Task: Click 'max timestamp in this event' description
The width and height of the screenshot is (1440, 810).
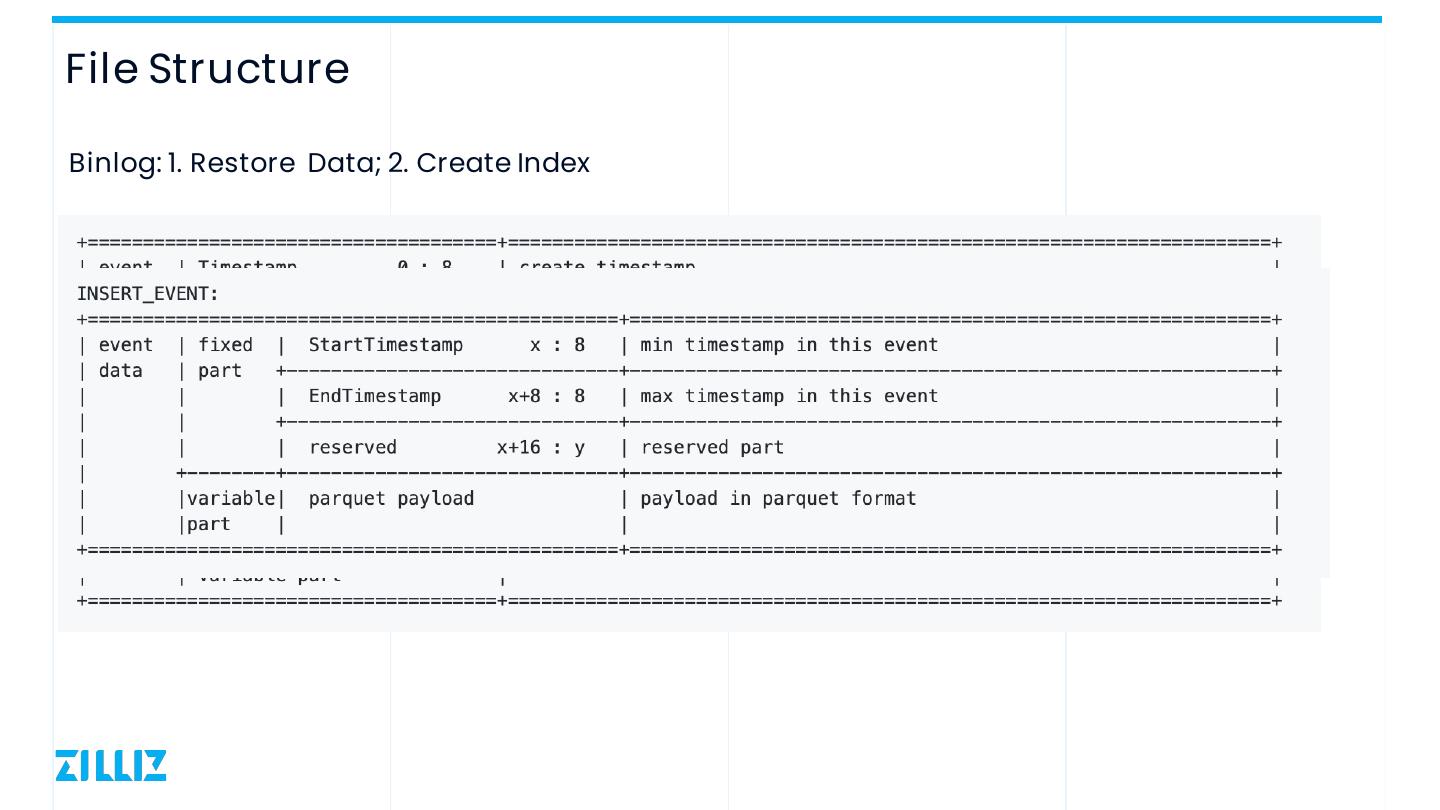Action: (789, 396)
